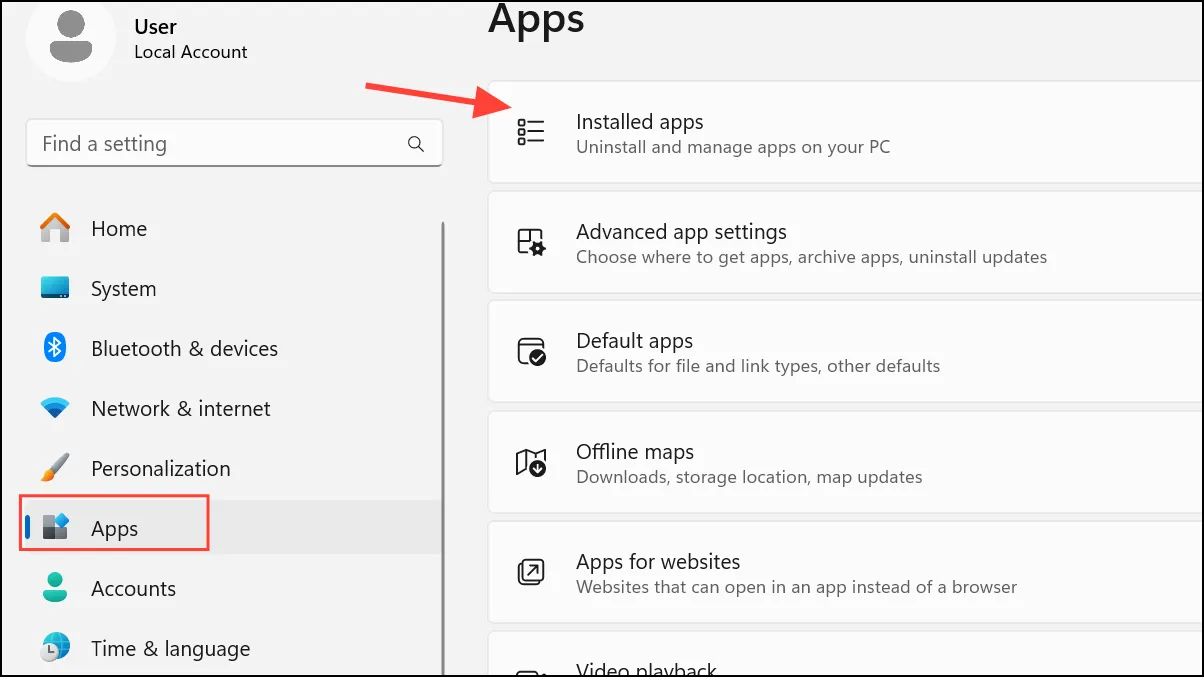The width and height of the screenshot is (1204, 677).
Task: Open Accounts settings
Action: click(x=230, y=589)
